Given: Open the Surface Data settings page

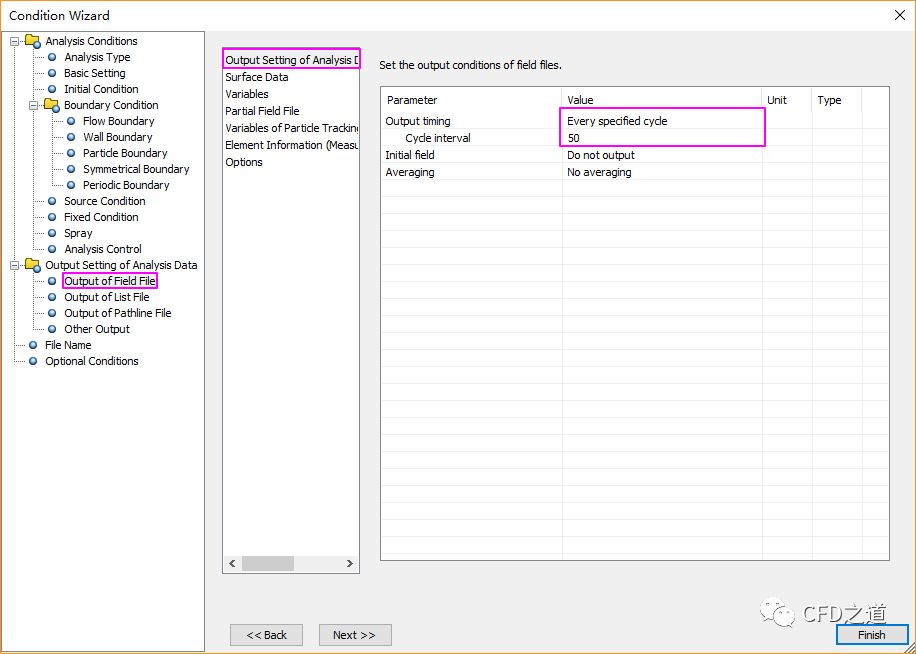Looking at the screenshot, I should click(x=256, y=77).
